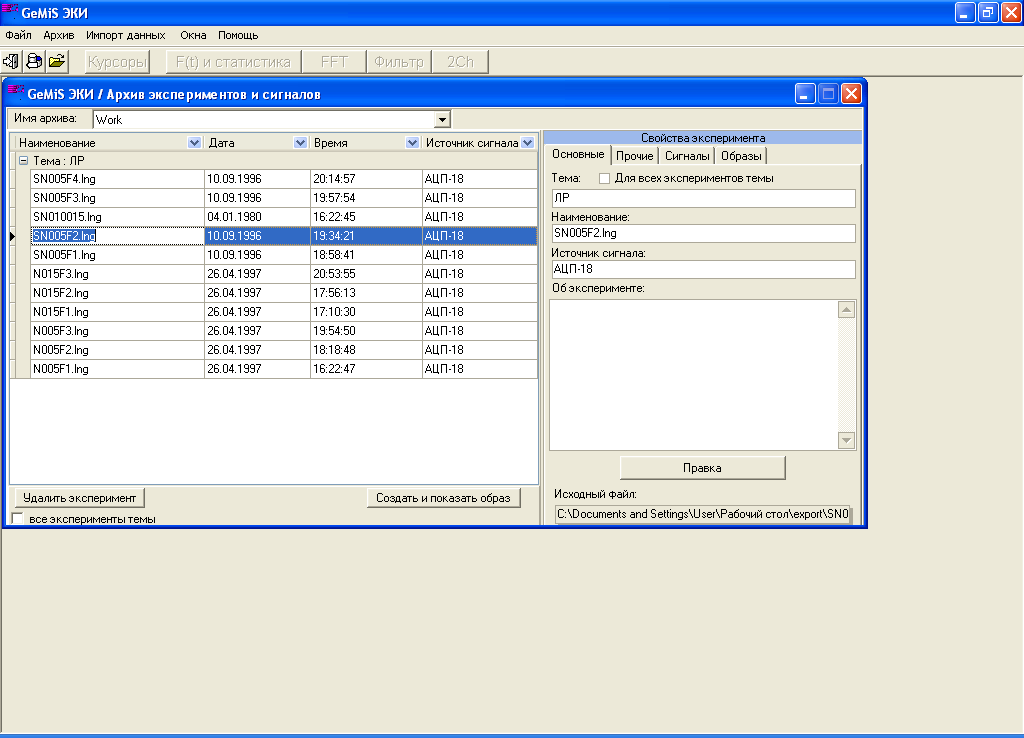Image resolution: width=1024 pixels, height=738 pixels.
Task: Click 'Создать и показать образ' button
Action: 443,498
